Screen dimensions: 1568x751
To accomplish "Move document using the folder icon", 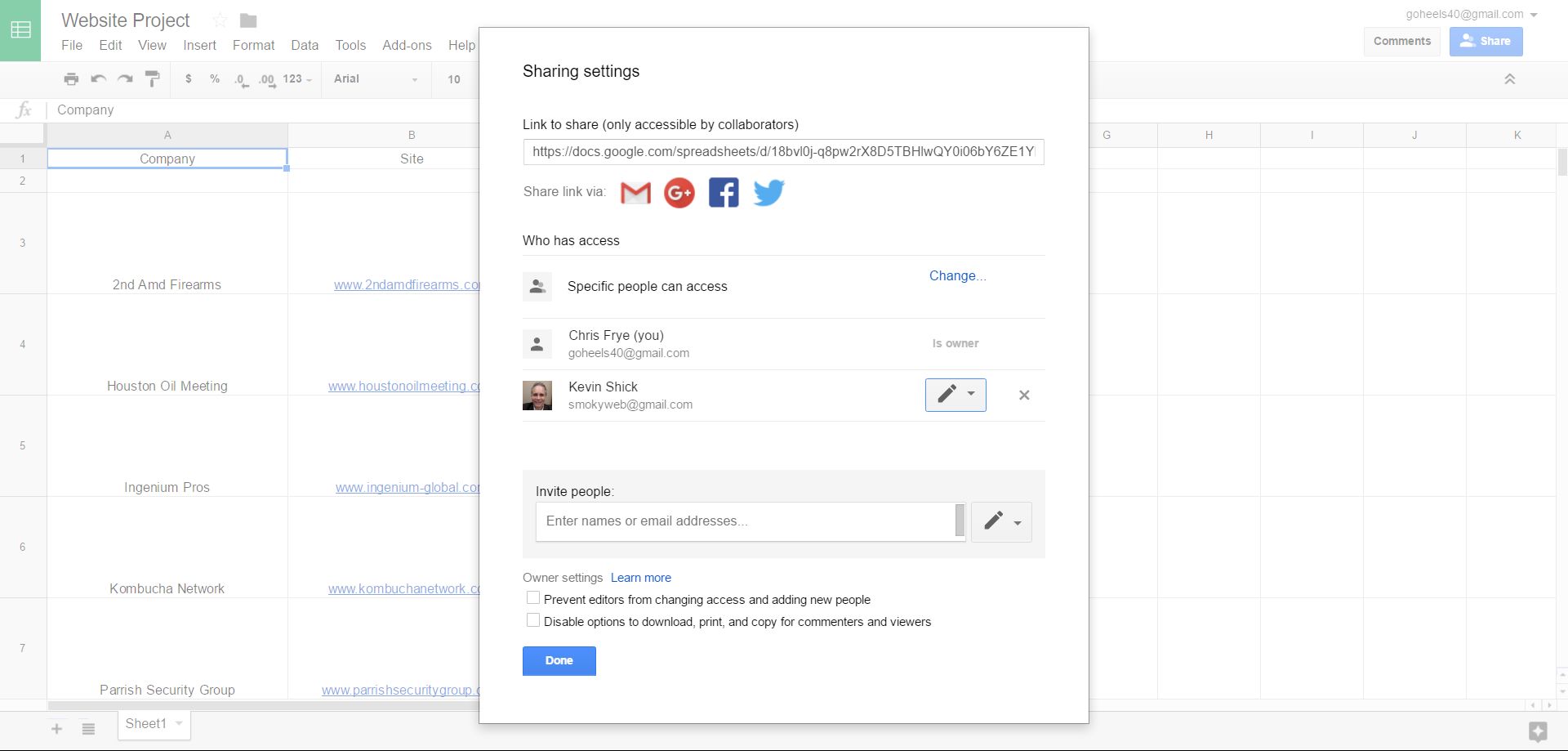I will tap(248, 20).
